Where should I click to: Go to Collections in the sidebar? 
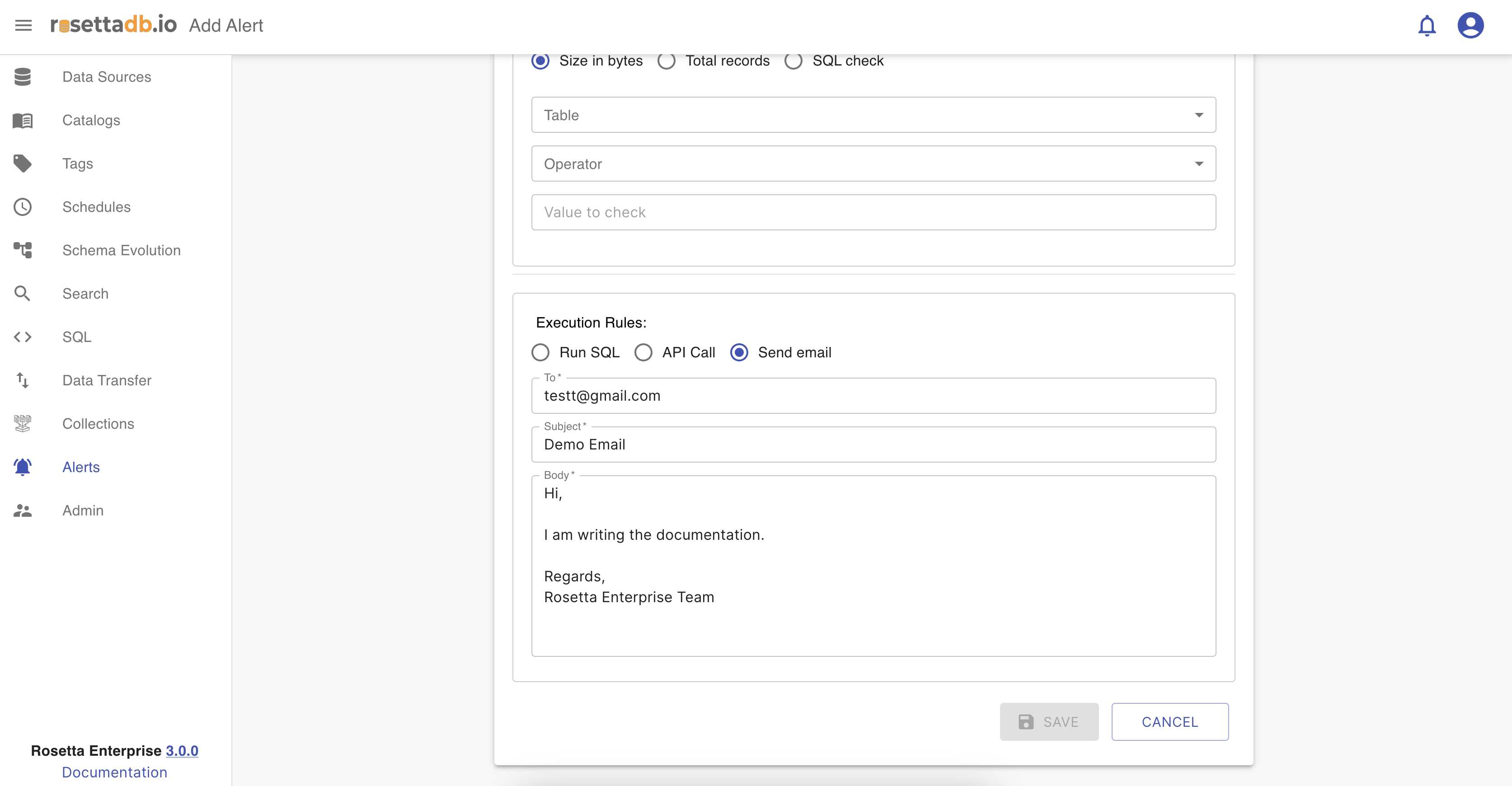click(x=98, y=424)
